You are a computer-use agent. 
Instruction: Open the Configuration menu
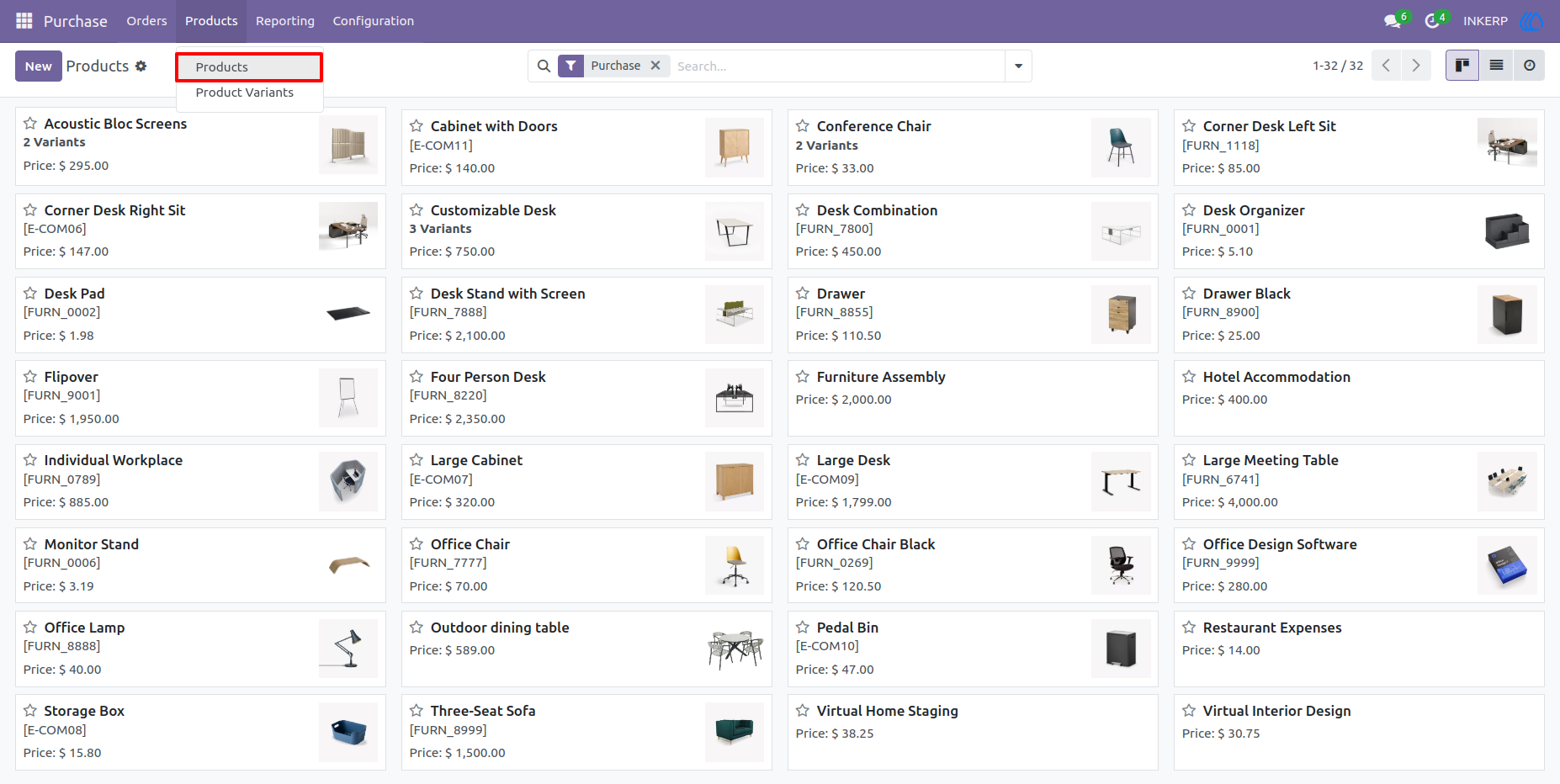pos(374,21)
